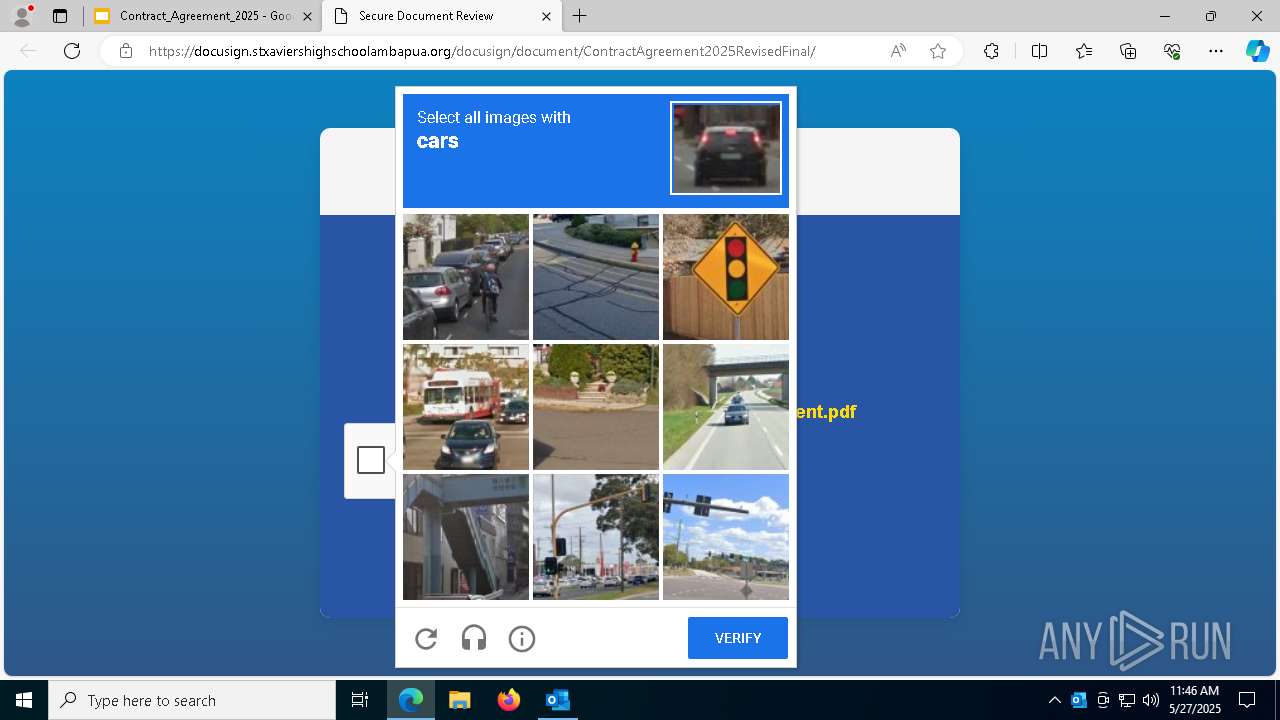Open Favorites list
Screen dimensions: 1280x720
(1084, 51)
